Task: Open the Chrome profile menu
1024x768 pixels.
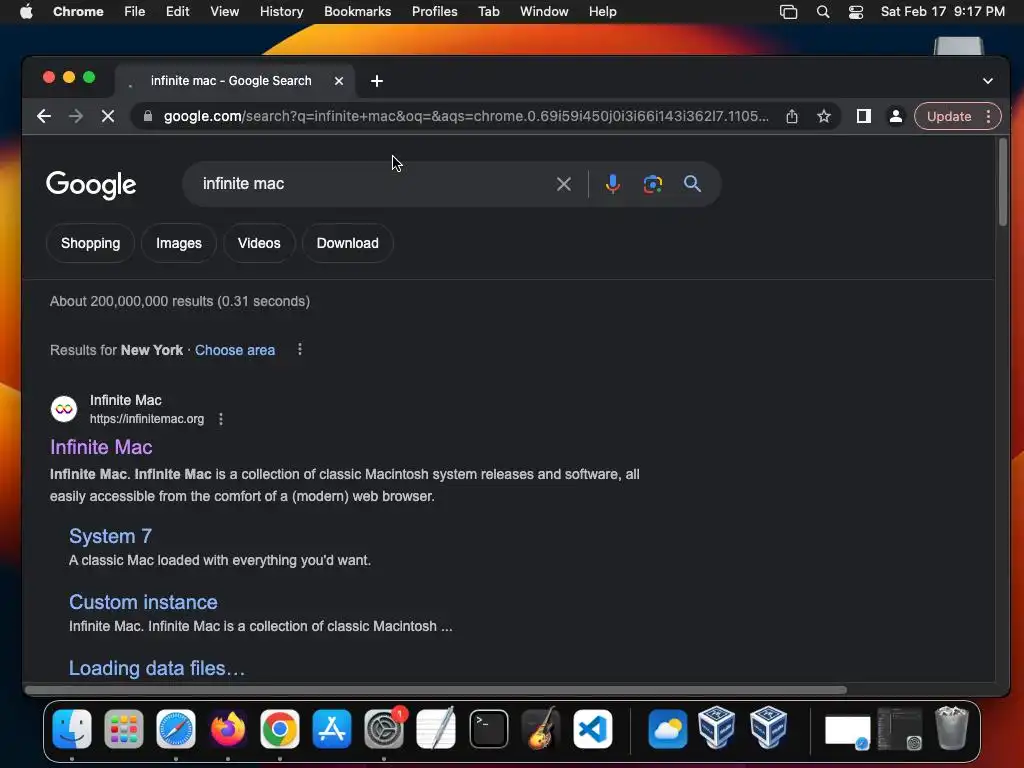Action: coord(895,116)
